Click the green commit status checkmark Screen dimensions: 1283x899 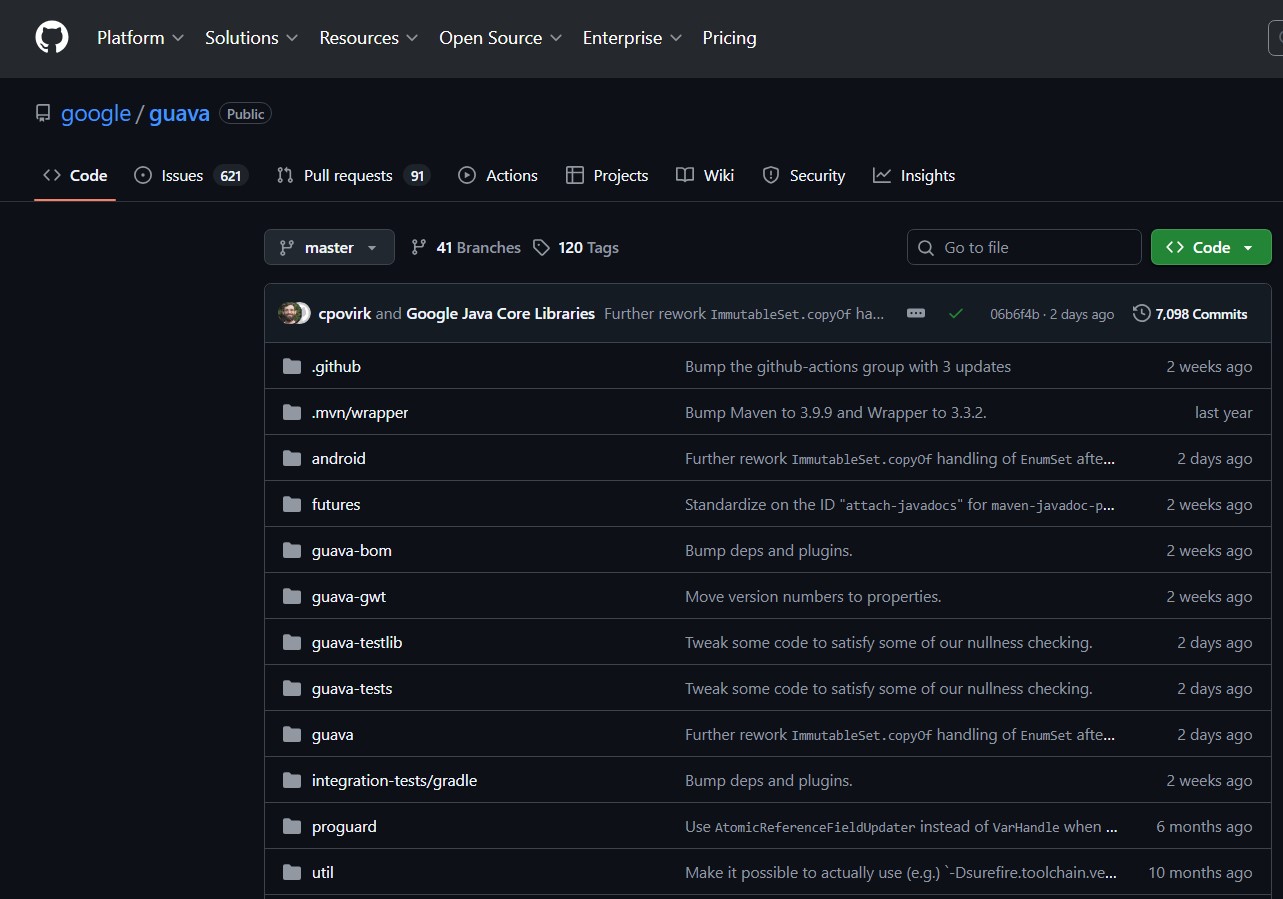pos(955,314)
